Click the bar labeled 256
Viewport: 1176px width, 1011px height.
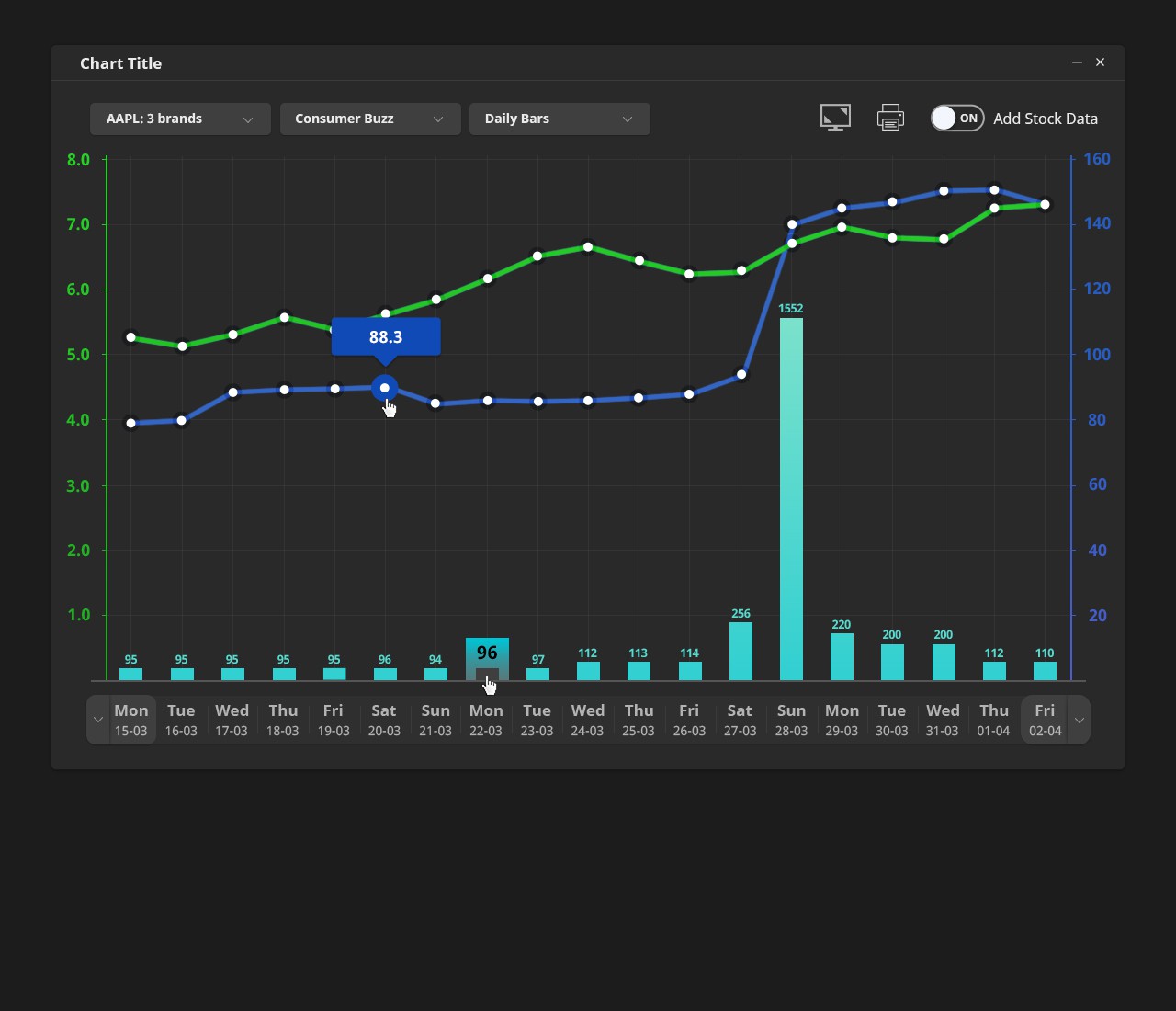[741, 652]
